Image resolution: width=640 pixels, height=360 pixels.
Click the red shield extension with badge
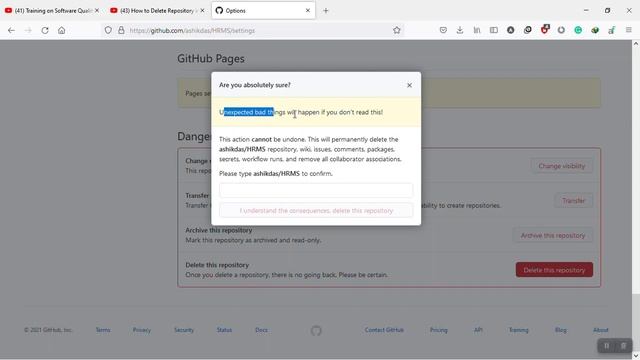point(545,29)
